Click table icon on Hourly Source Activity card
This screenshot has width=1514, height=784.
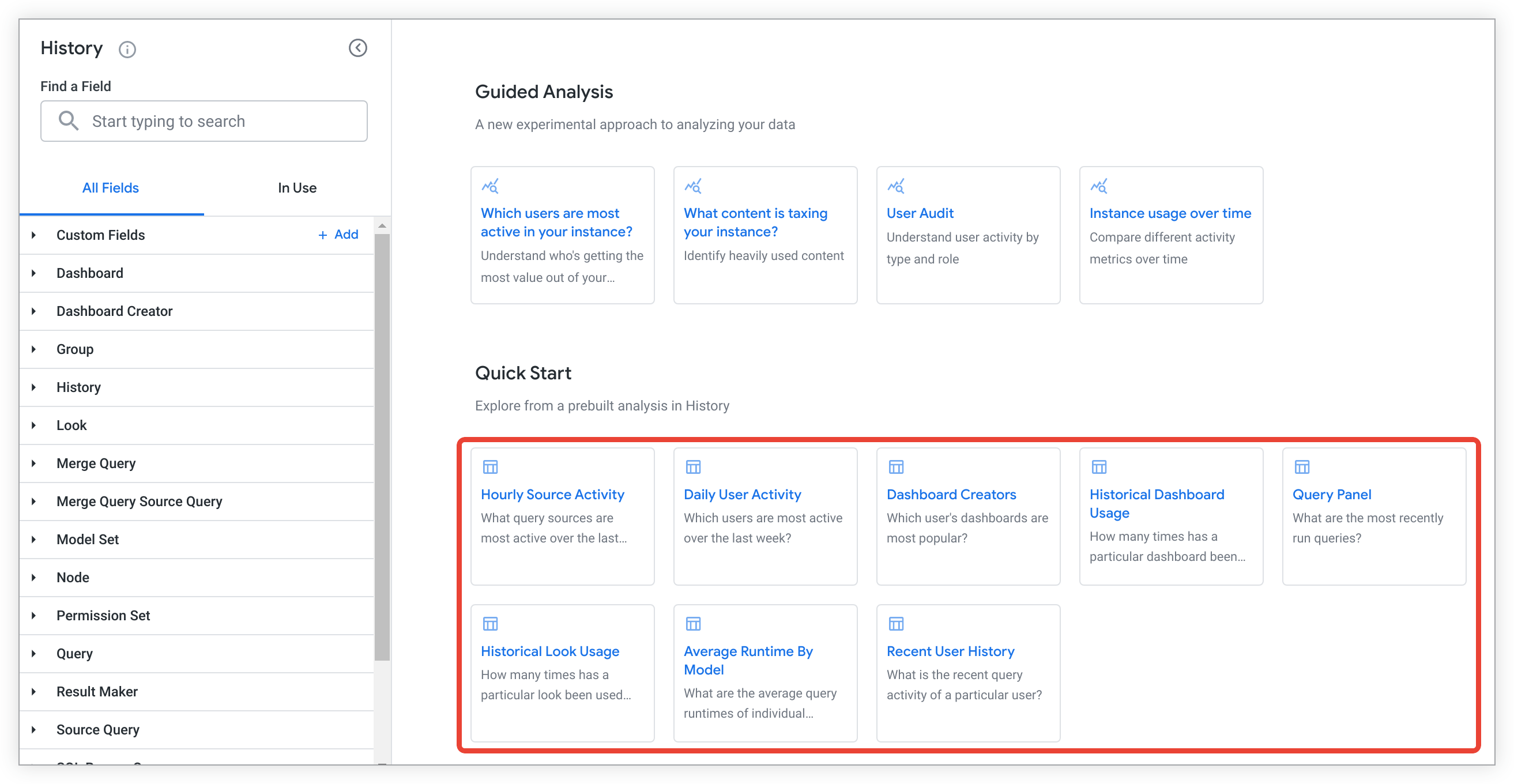pos(489,467)
